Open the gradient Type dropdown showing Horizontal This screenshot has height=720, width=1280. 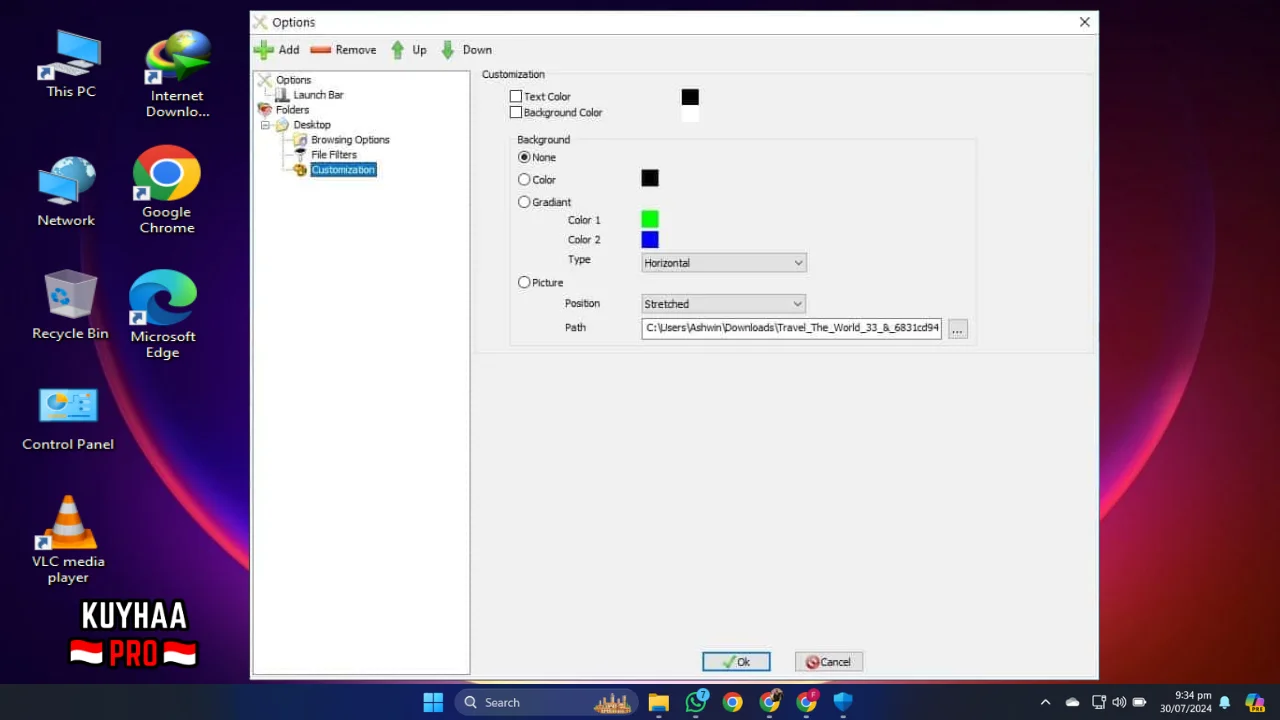point(724,263)
